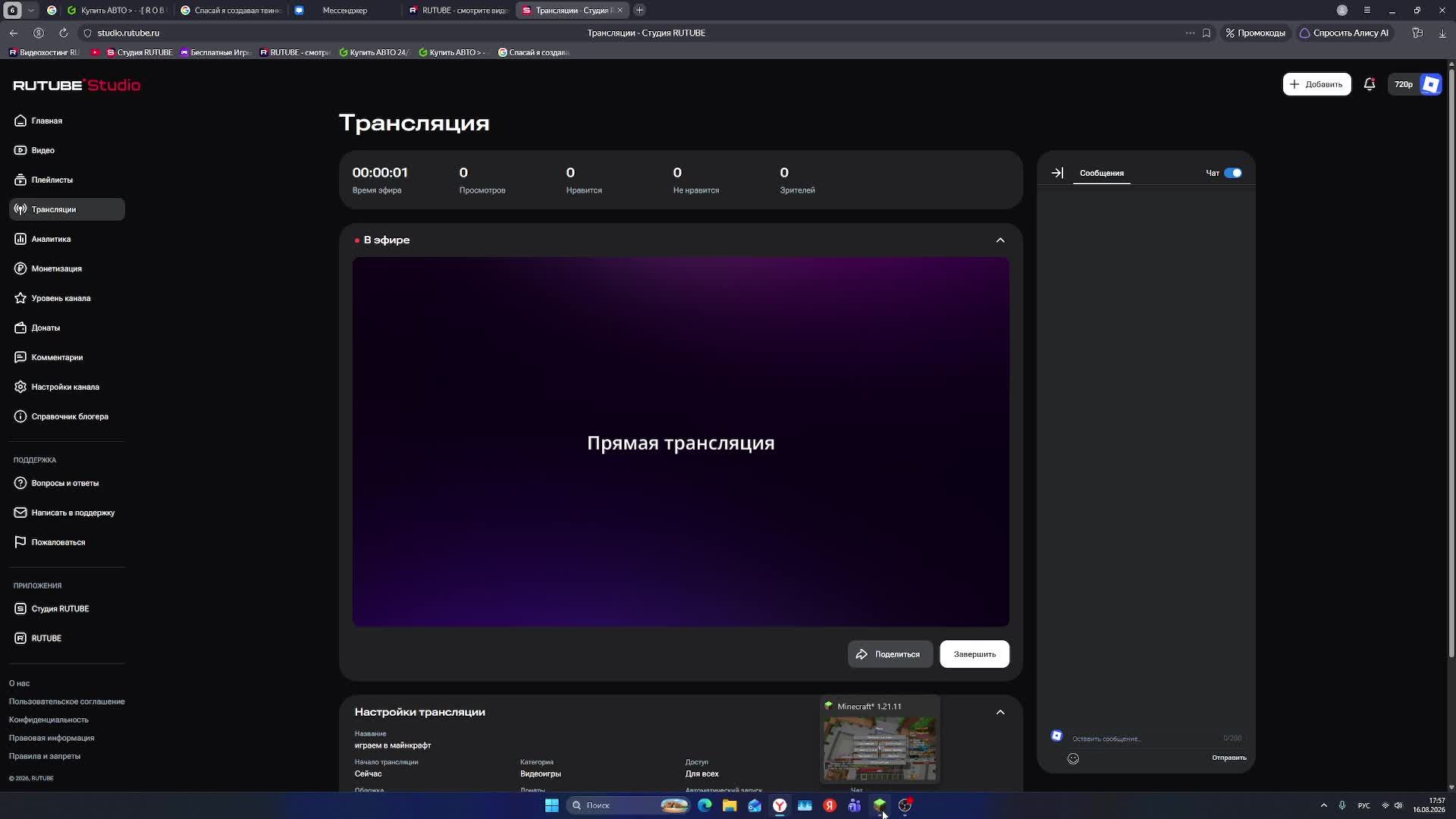The width and height of the screenshot is (1456, 819).
Task: Open a new browser tab
Action: 639,11
